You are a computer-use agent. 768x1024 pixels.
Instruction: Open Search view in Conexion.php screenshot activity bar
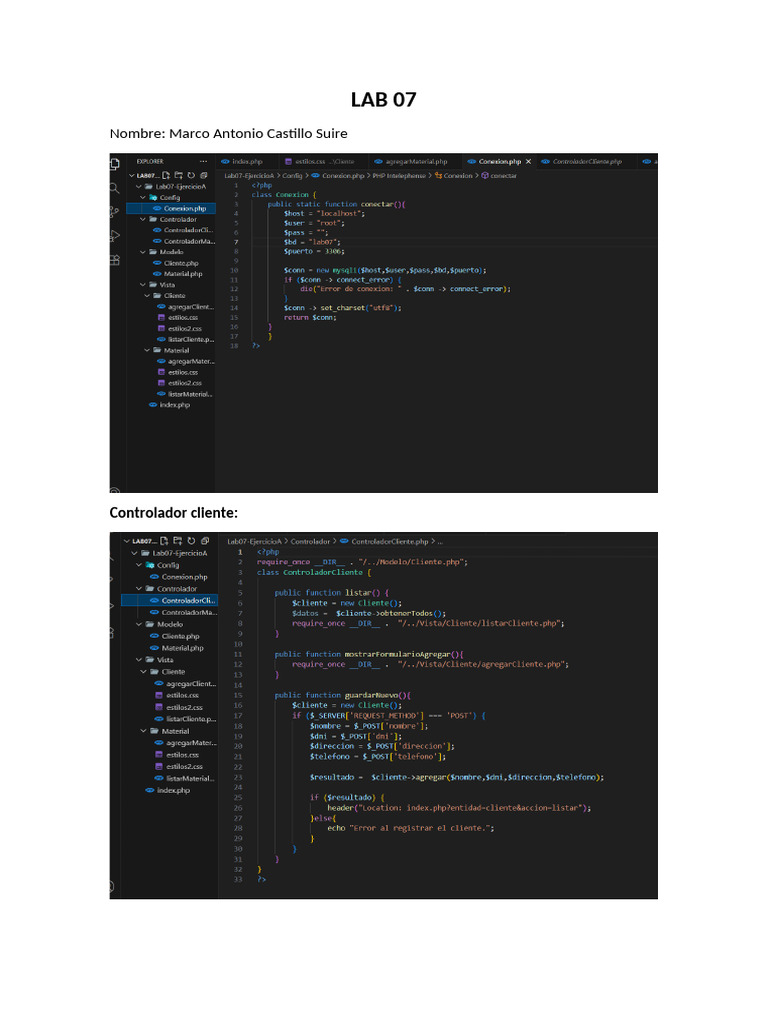point(114,188)
